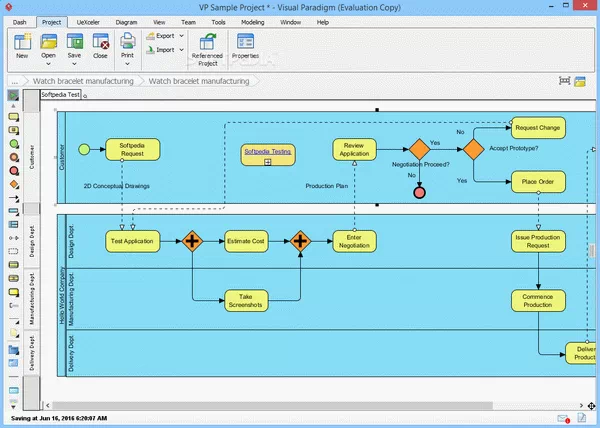Click the Properties icon in ribbon
The image size is (600, 428).
(245, 44)
